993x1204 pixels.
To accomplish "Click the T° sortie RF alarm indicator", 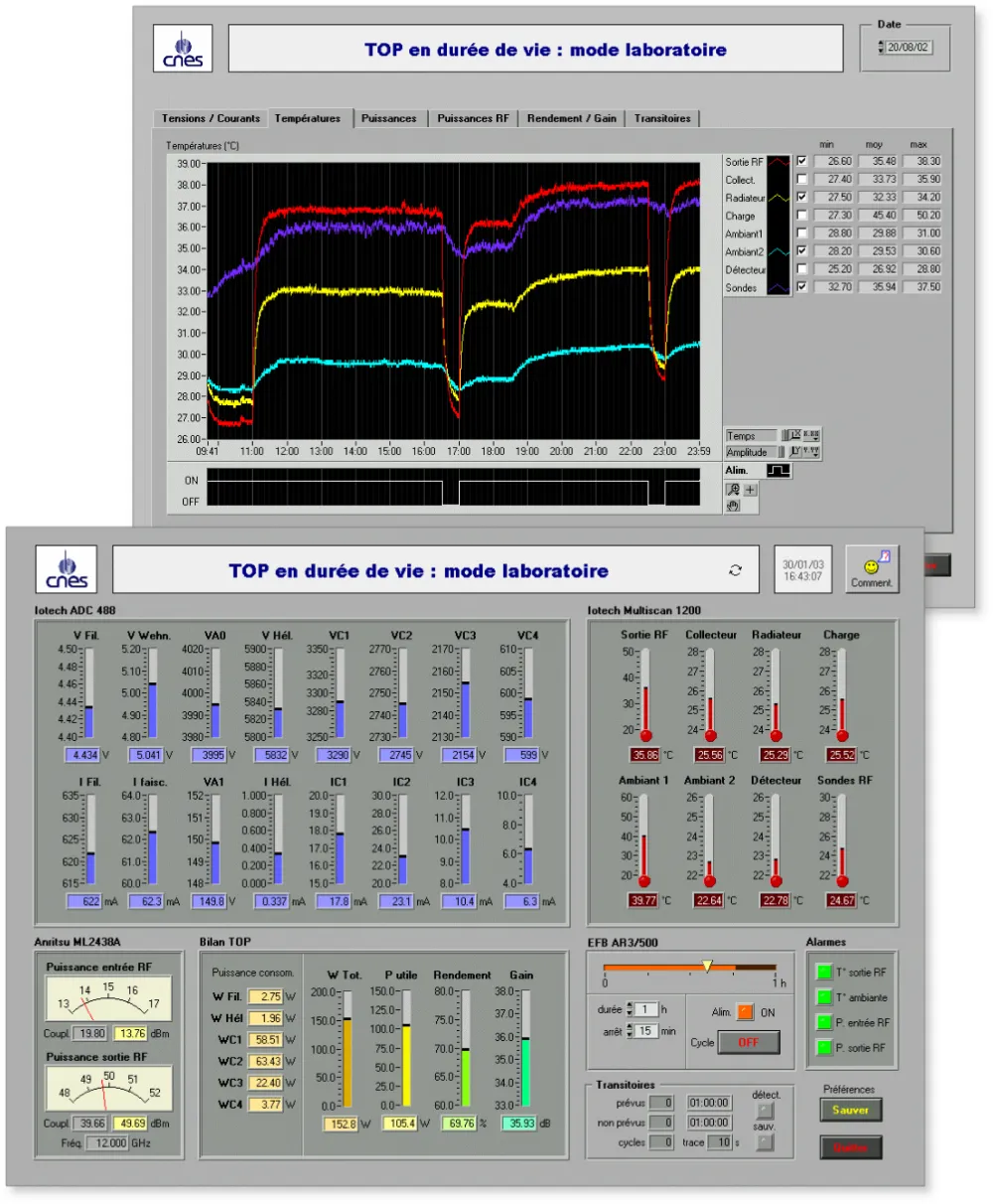I will pos(824,972).
